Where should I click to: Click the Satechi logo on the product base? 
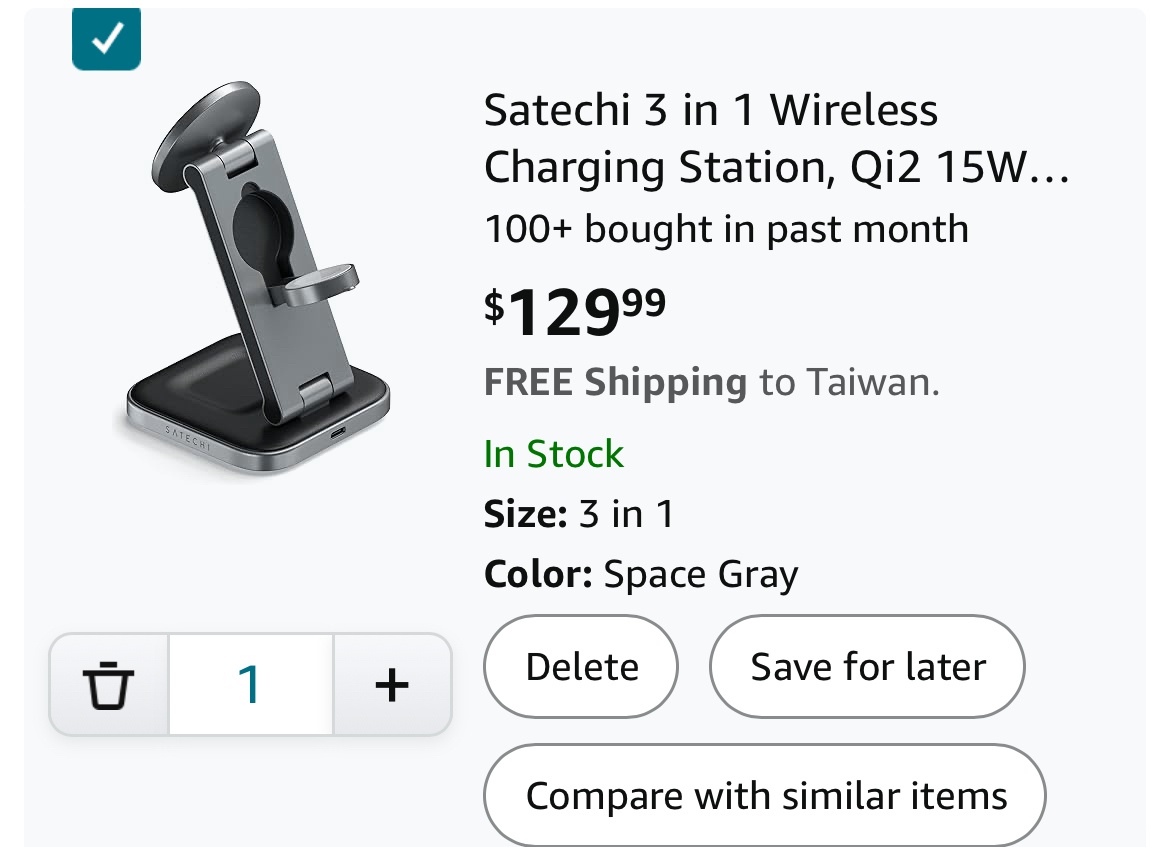tap(187, 438)
